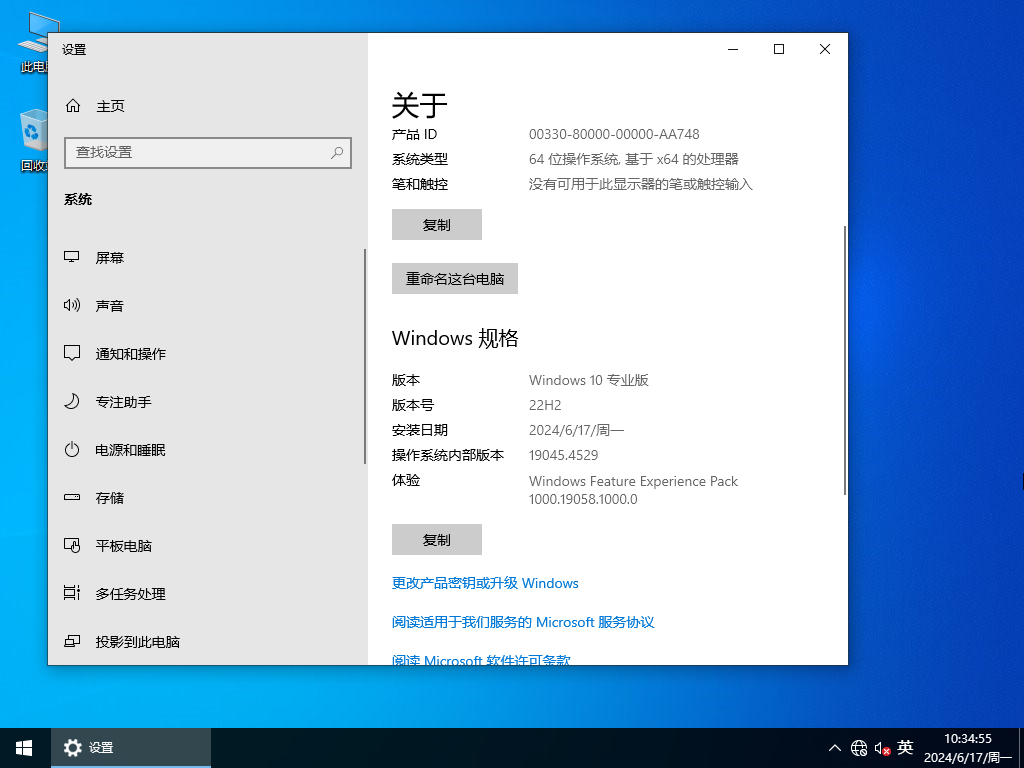The height and width of the screenshot is (768, 1024).
Task: Click the 重命名这台电脑 button
Action: pyautogui.click(x=455, y=278)
